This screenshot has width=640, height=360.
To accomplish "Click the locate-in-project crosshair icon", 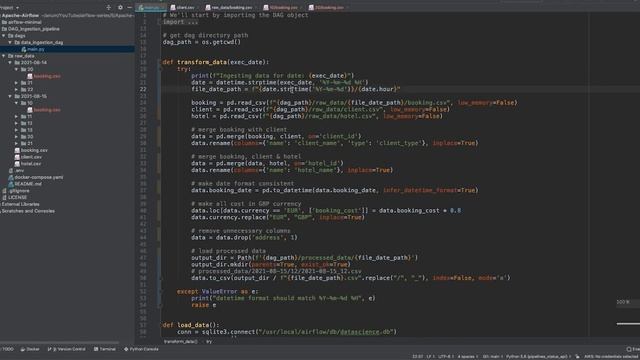I will pos(108,7).
